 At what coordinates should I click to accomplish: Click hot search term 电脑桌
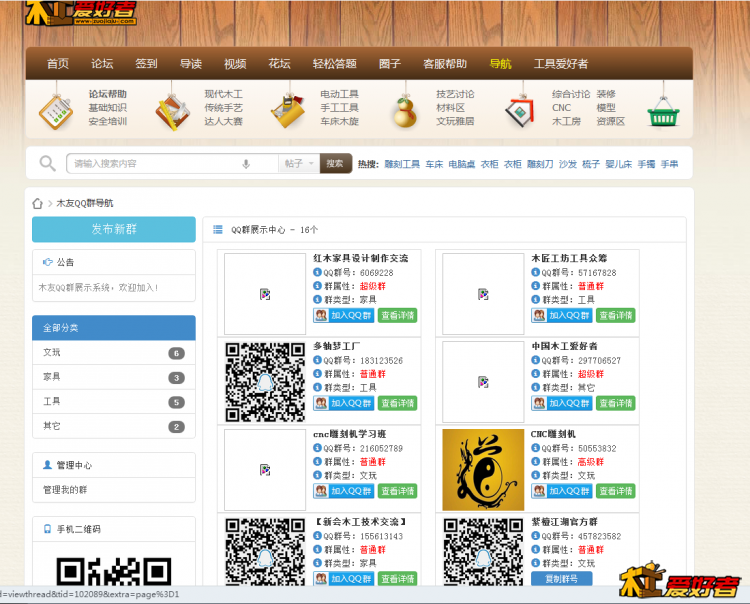tap(462, 164)
